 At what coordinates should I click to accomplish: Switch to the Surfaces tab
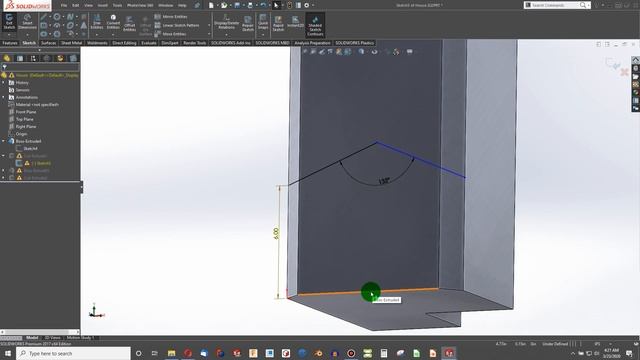[49, 43]
